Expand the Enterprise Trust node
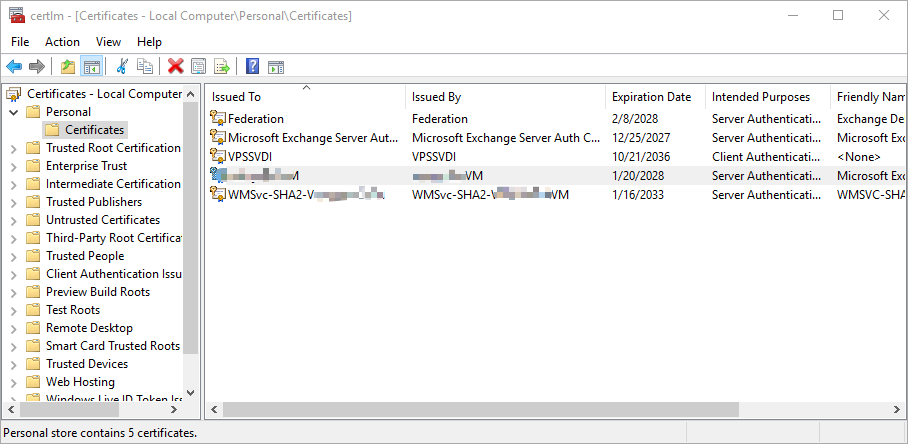The image size is (908, 444). 13,166
